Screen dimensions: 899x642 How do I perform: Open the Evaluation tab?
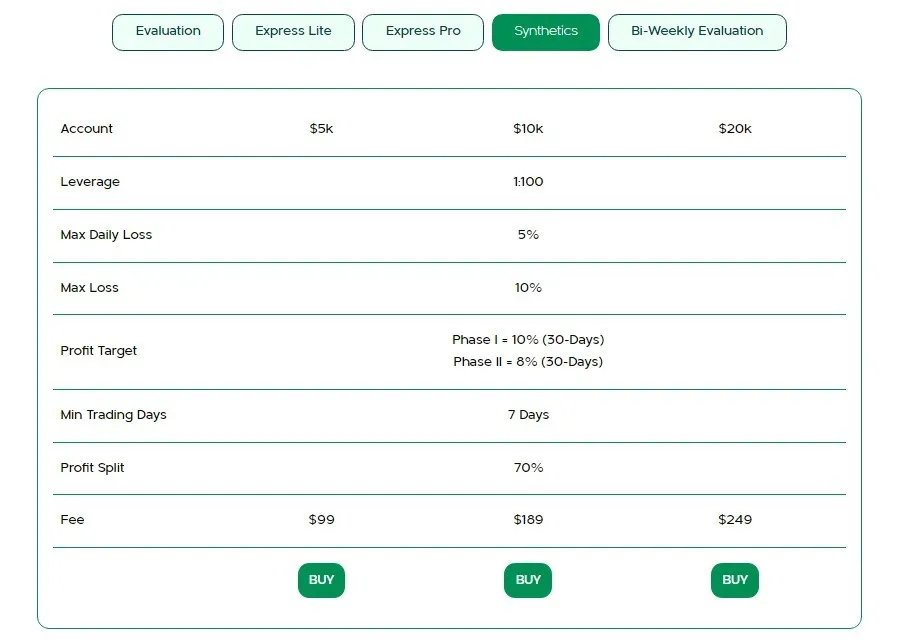pos(168,32)
